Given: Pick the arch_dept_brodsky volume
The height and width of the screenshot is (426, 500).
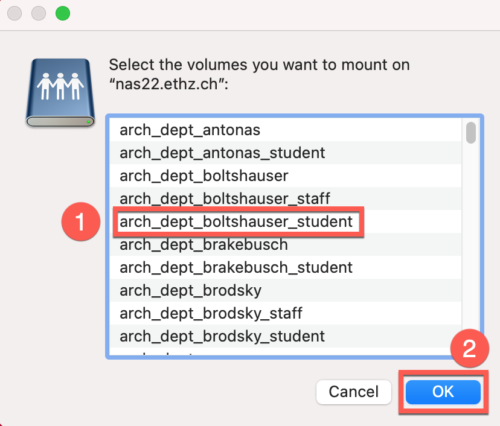Looking at the screenshot, I should tap(286, 290).
